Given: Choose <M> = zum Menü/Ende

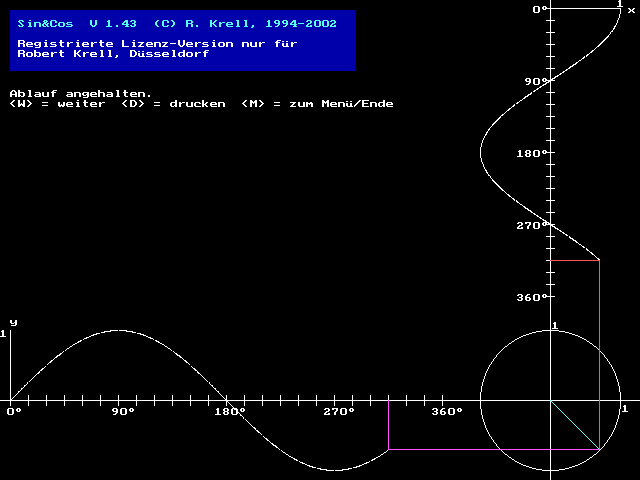Looking at the screenshot, I should pyautogui.click(x=317, y=104).
